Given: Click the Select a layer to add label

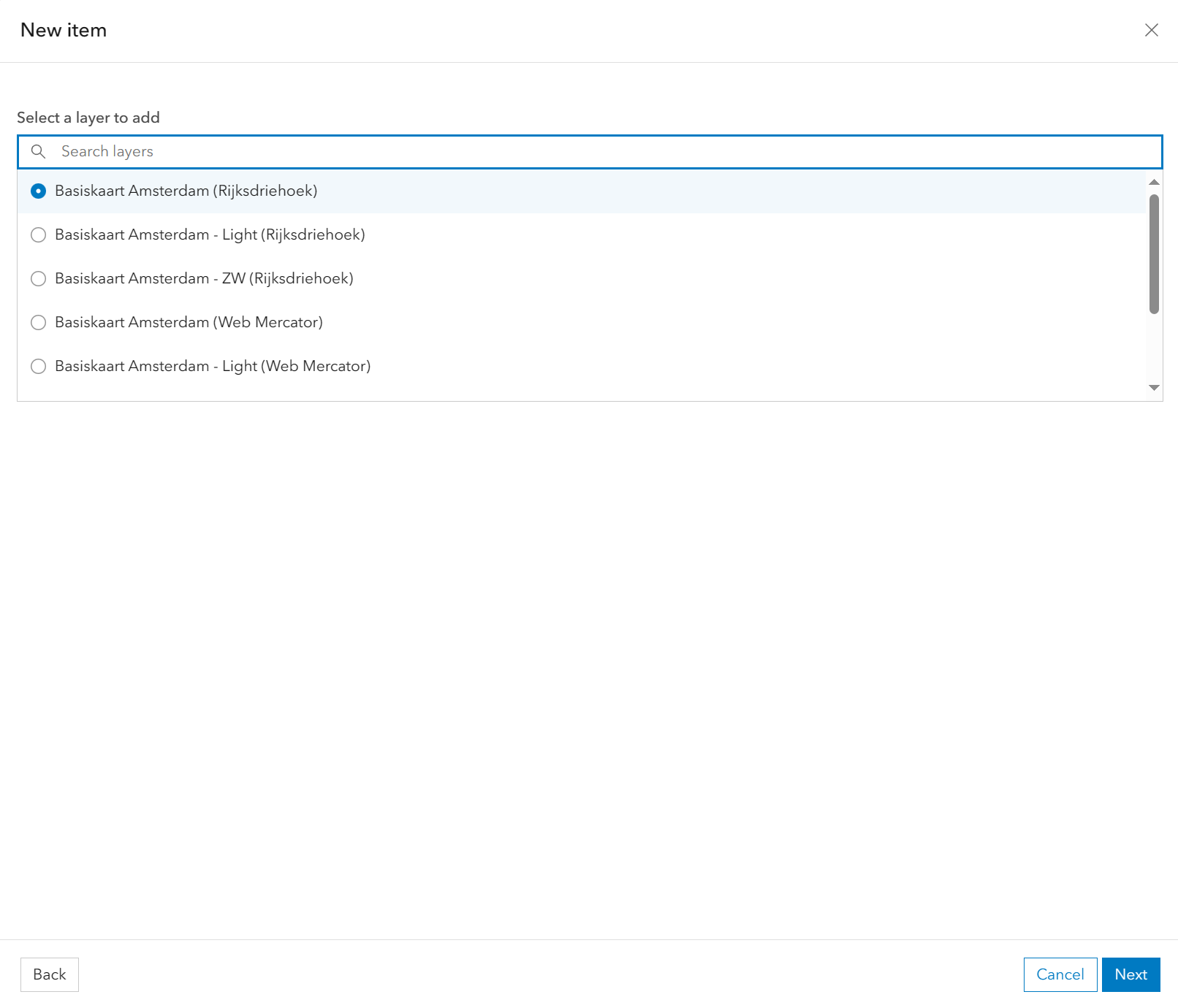Looking at the screenshot, I should [88, 117].
